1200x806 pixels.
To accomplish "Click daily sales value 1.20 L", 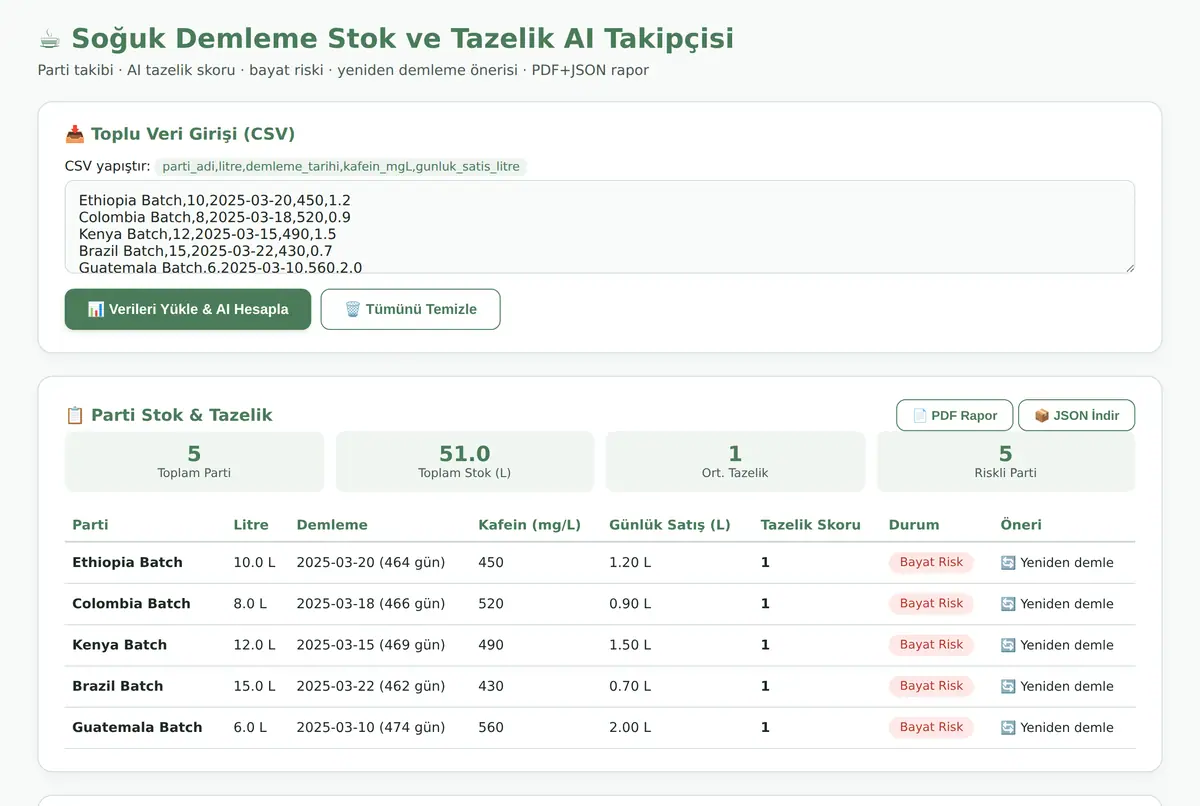I will coord(630,562).
